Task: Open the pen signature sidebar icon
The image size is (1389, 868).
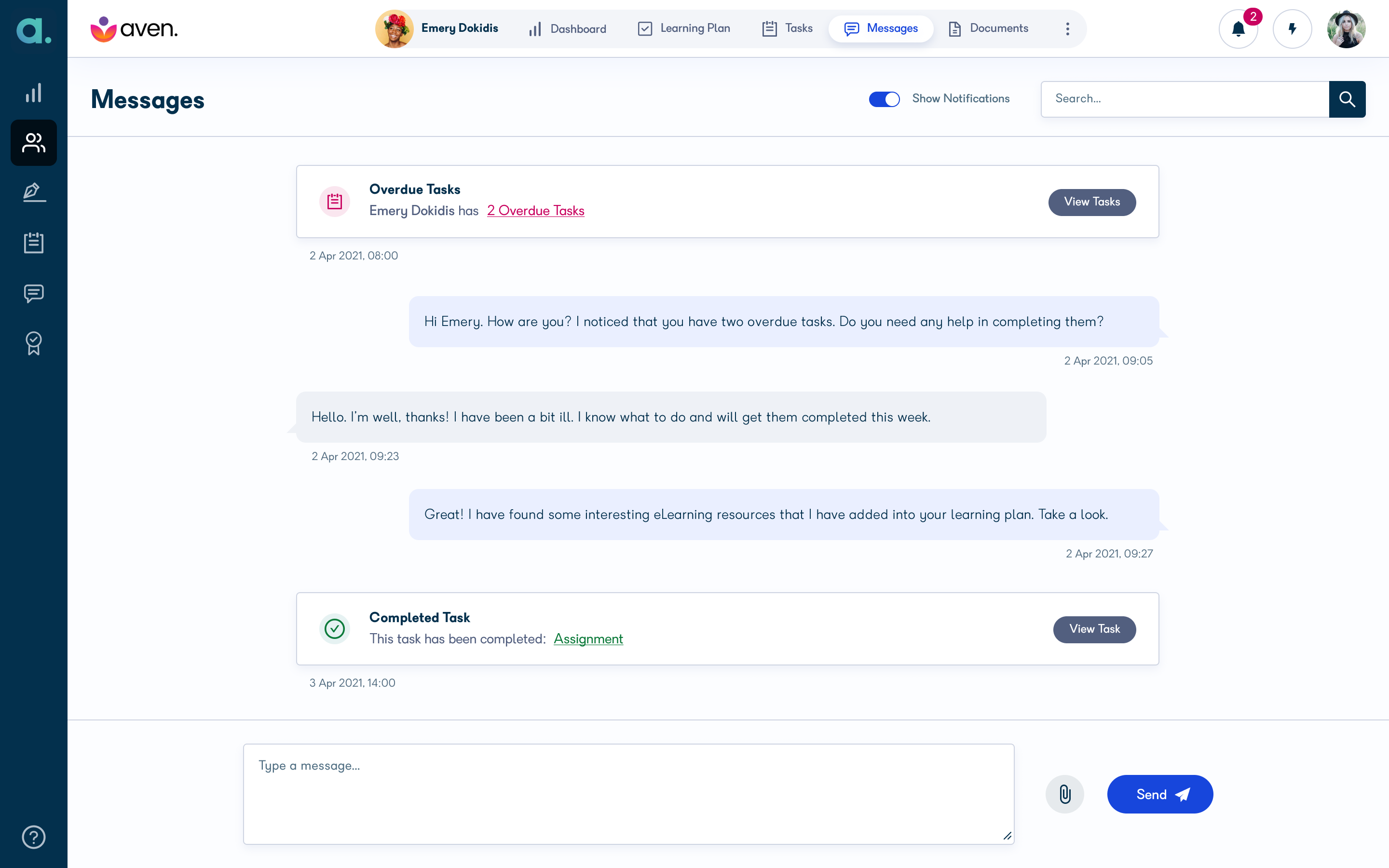Action: [33, 192]
